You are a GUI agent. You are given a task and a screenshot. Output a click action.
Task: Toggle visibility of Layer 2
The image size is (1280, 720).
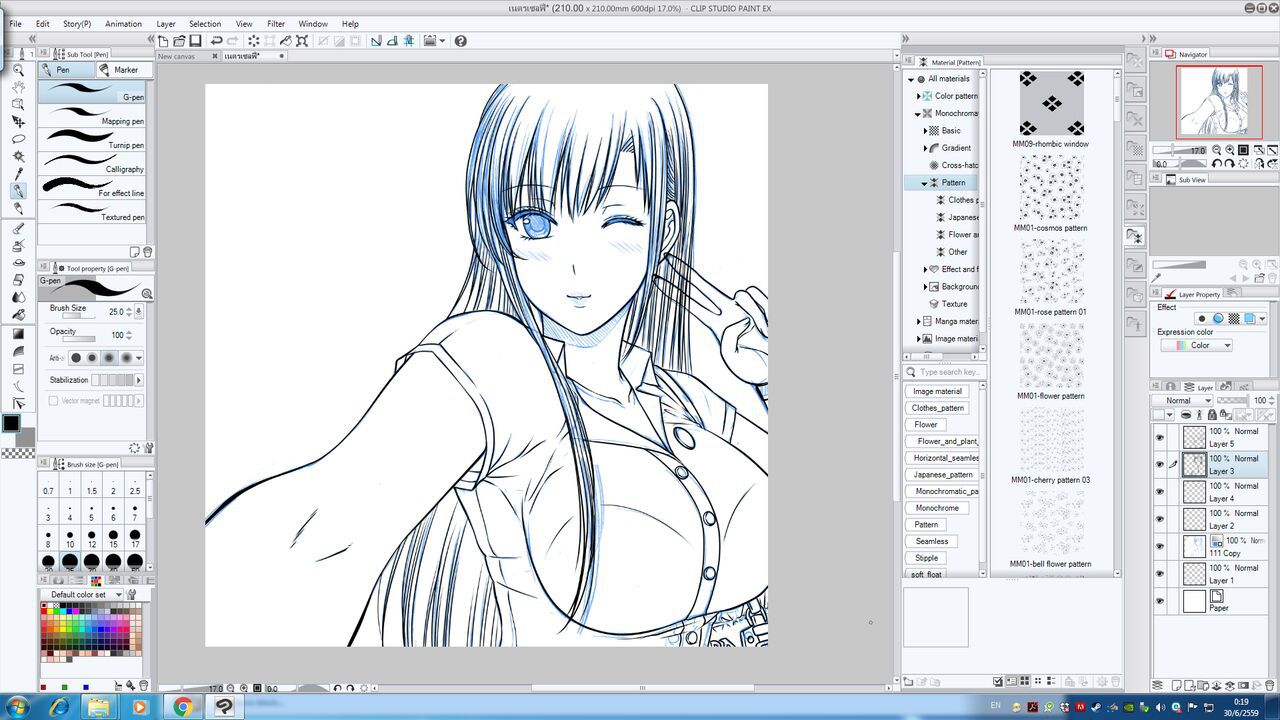pyautogui.click(x=1160, y=519)
